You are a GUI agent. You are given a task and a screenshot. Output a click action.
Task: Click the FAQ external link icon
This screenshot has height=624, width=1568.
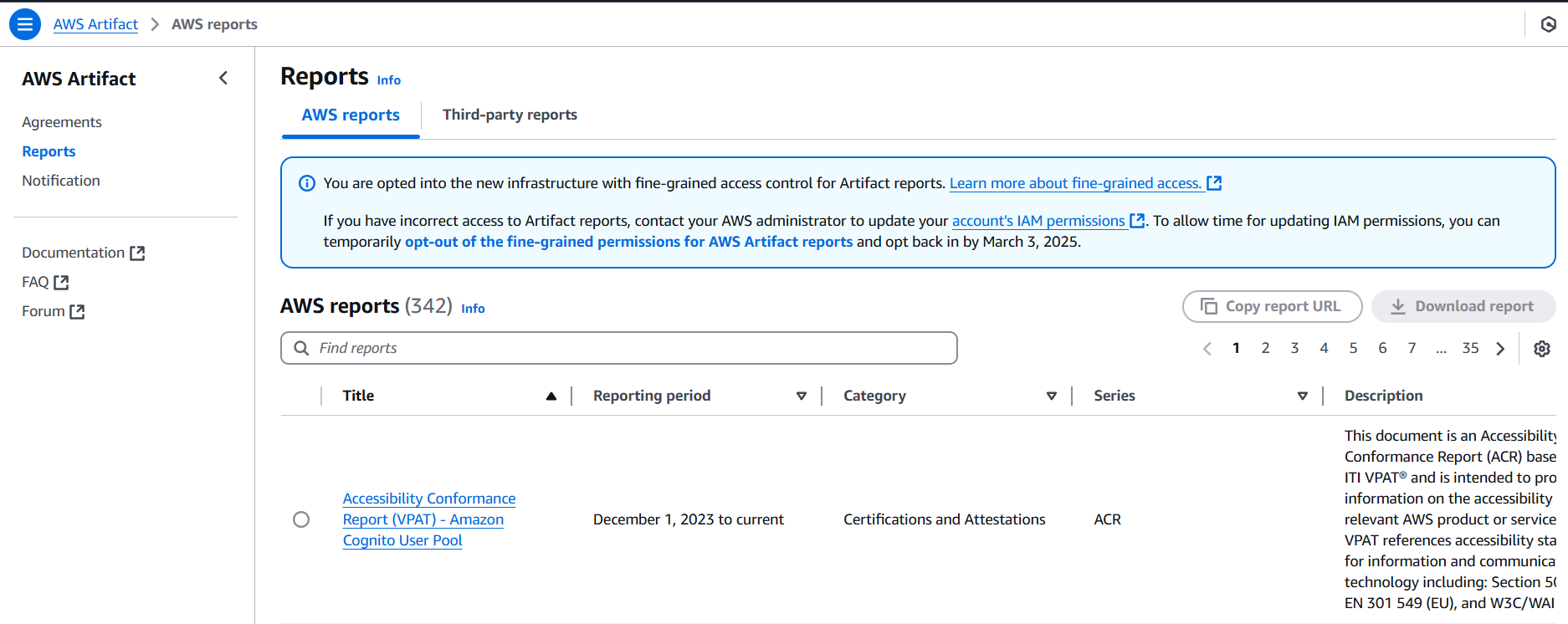tap(61, 282)
